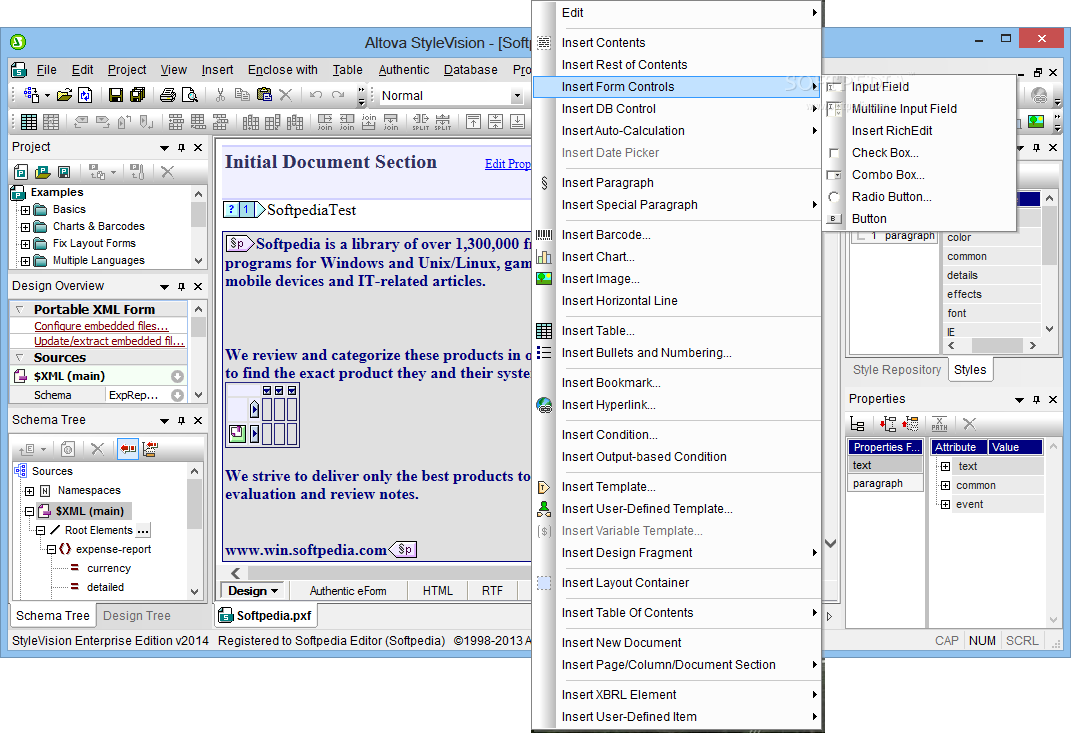Expand Namespaces node in Schema Tree
Screen dimensions: 1071x733
29,491
